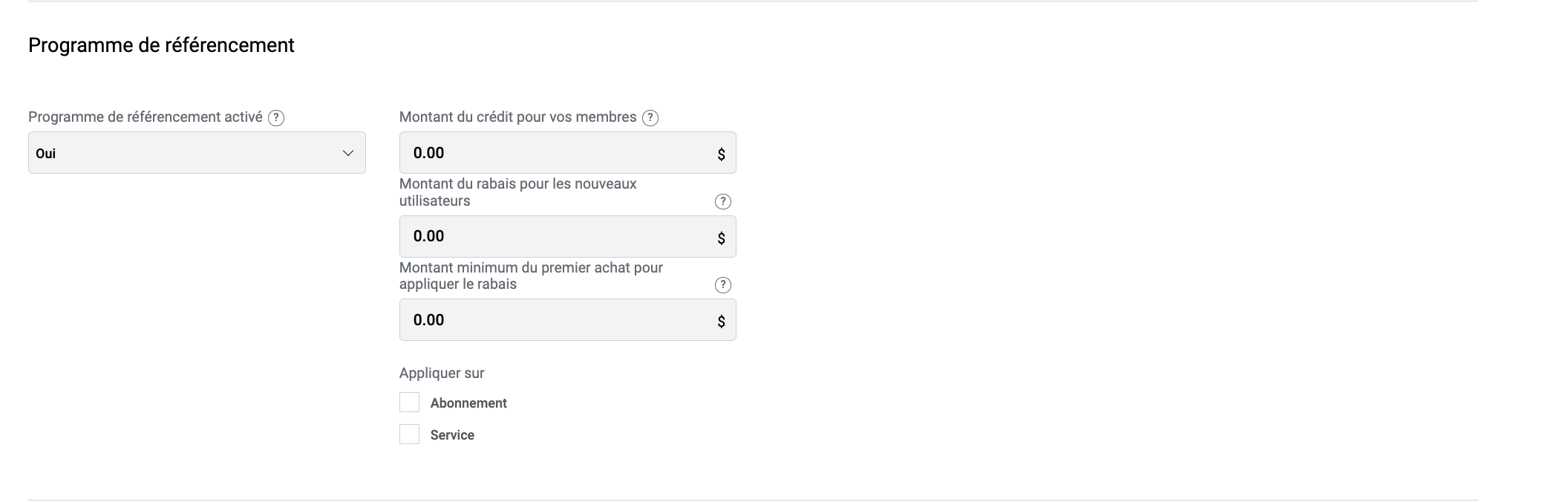Click dollar sign in crédit membres field
This screenshot has width=1568, height=502.
click(x=721, y=154)
